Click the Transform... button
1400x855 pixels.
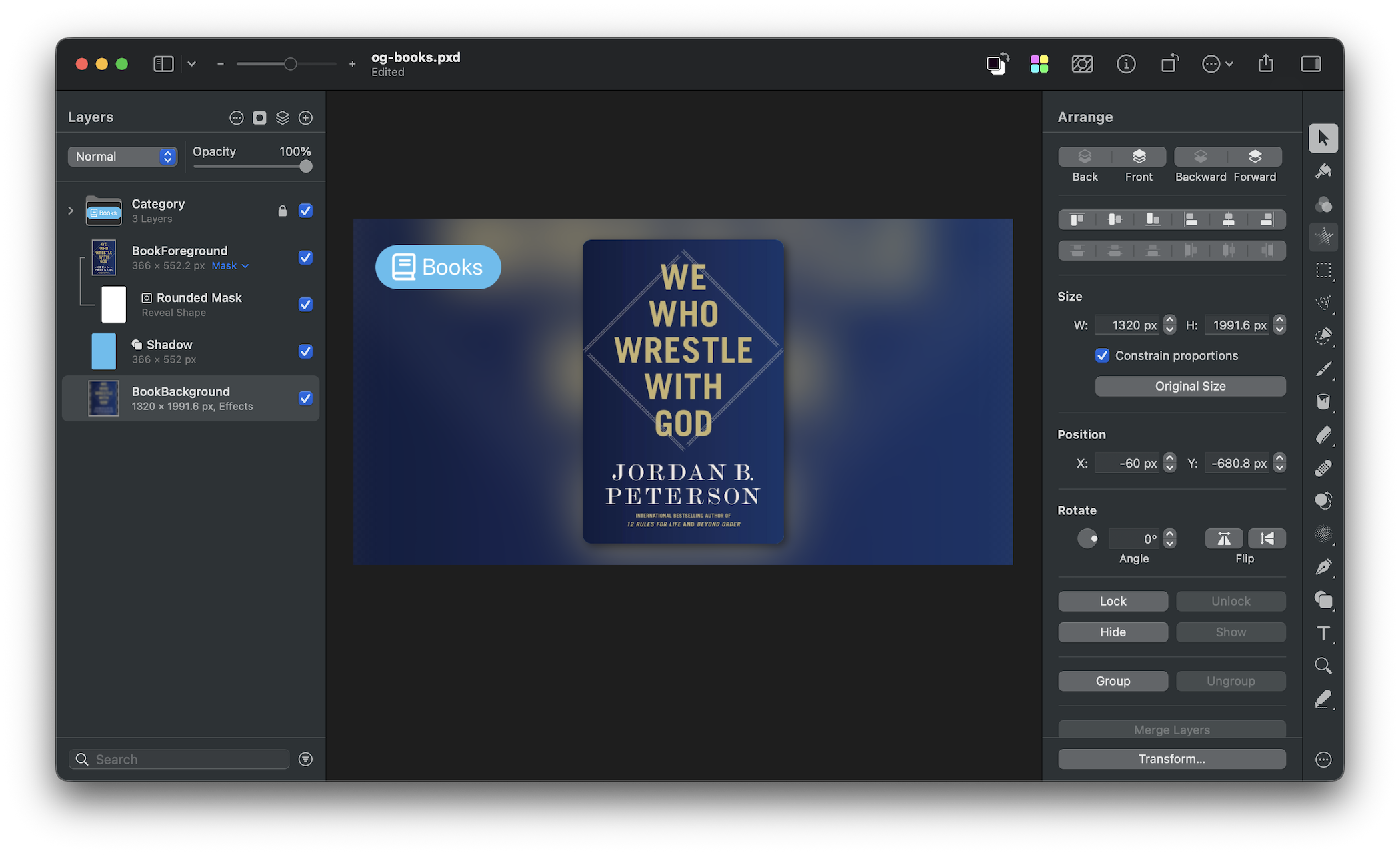pyautogui.click(x=1171, y=759)
